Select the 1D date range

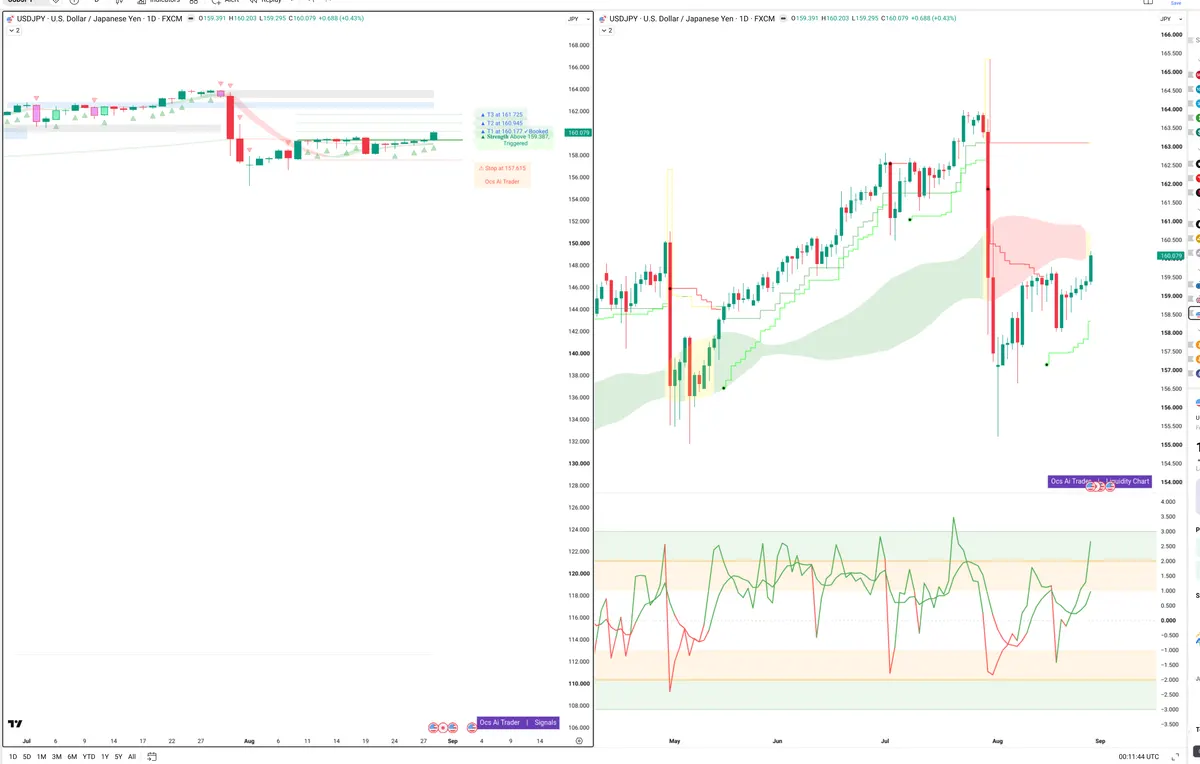click(x=13, y=757)
